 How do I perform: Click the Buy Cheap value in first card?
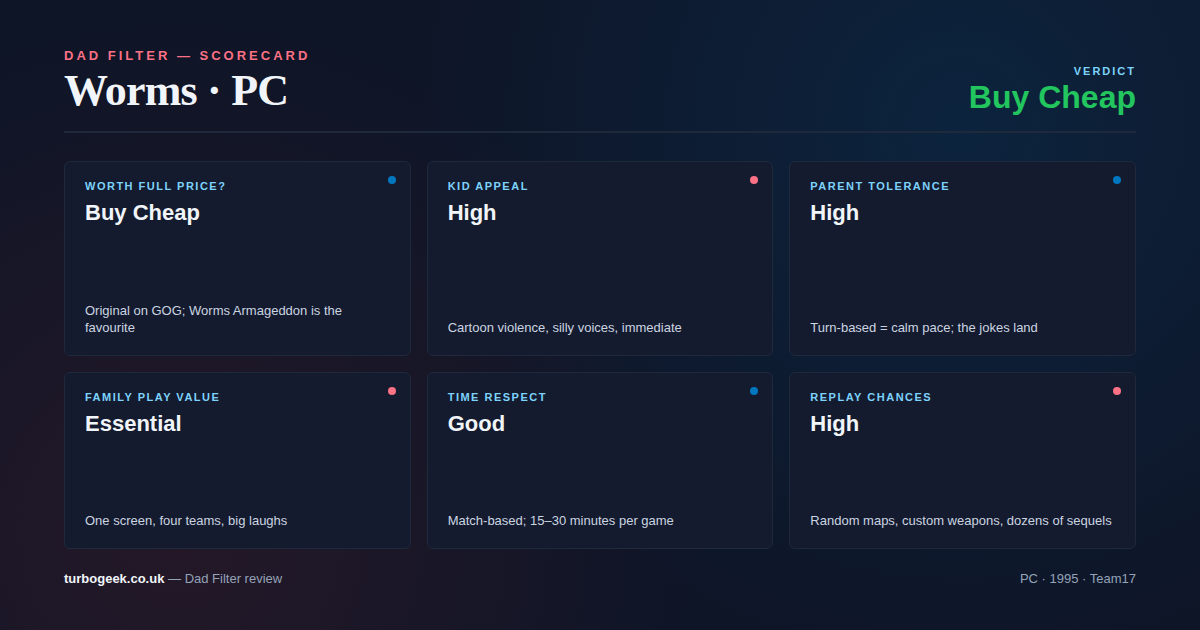tap(142, 212)
